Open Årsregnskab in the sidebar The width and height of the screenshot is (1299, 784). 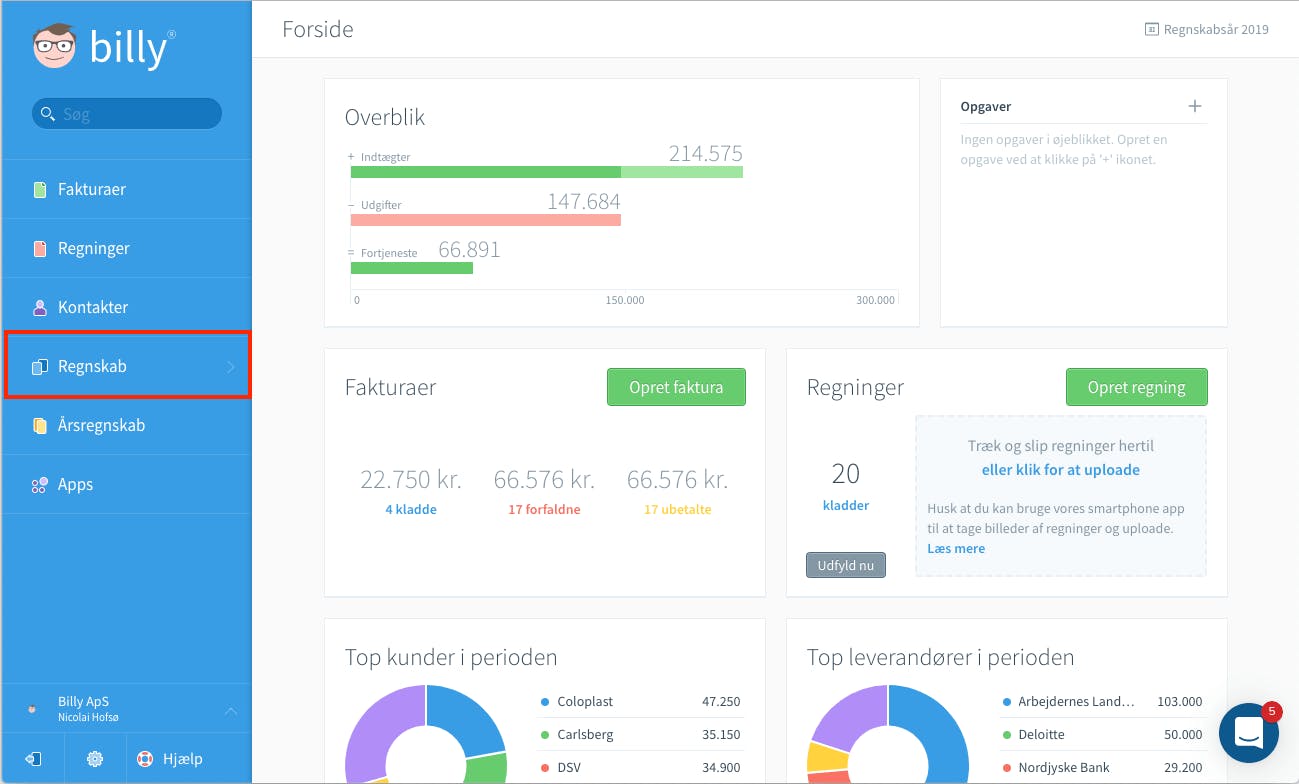coord(126,425)
